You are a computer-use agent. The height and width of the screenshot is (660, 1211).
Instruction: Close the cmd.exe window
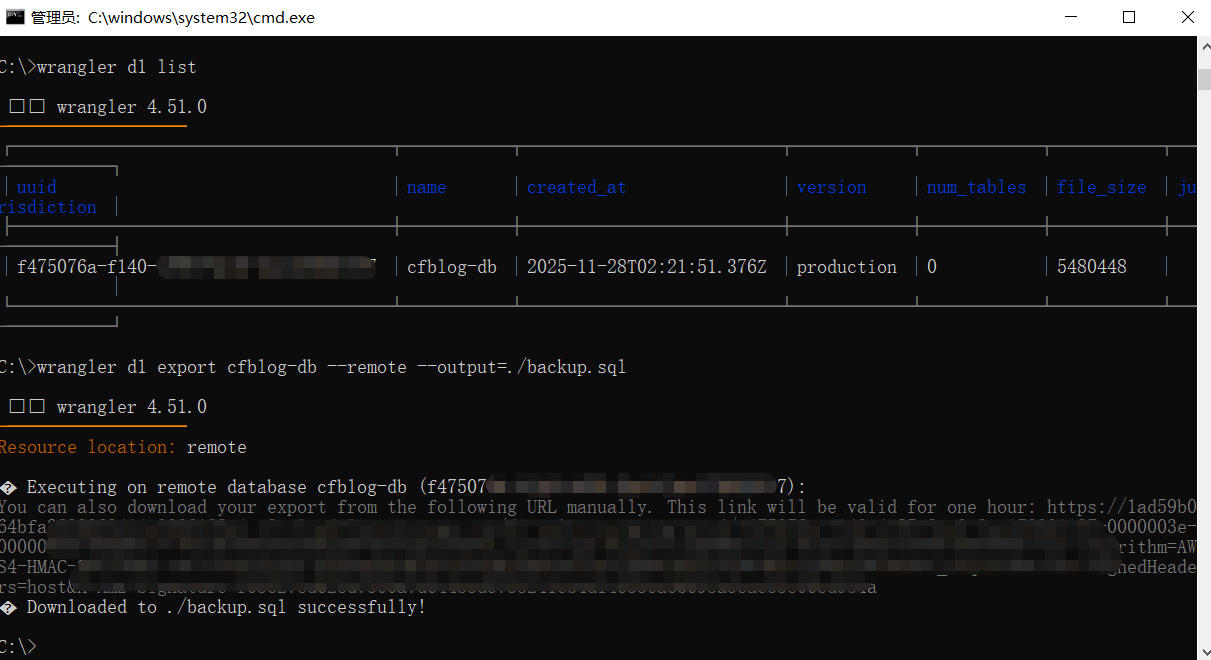point(1186,17)
